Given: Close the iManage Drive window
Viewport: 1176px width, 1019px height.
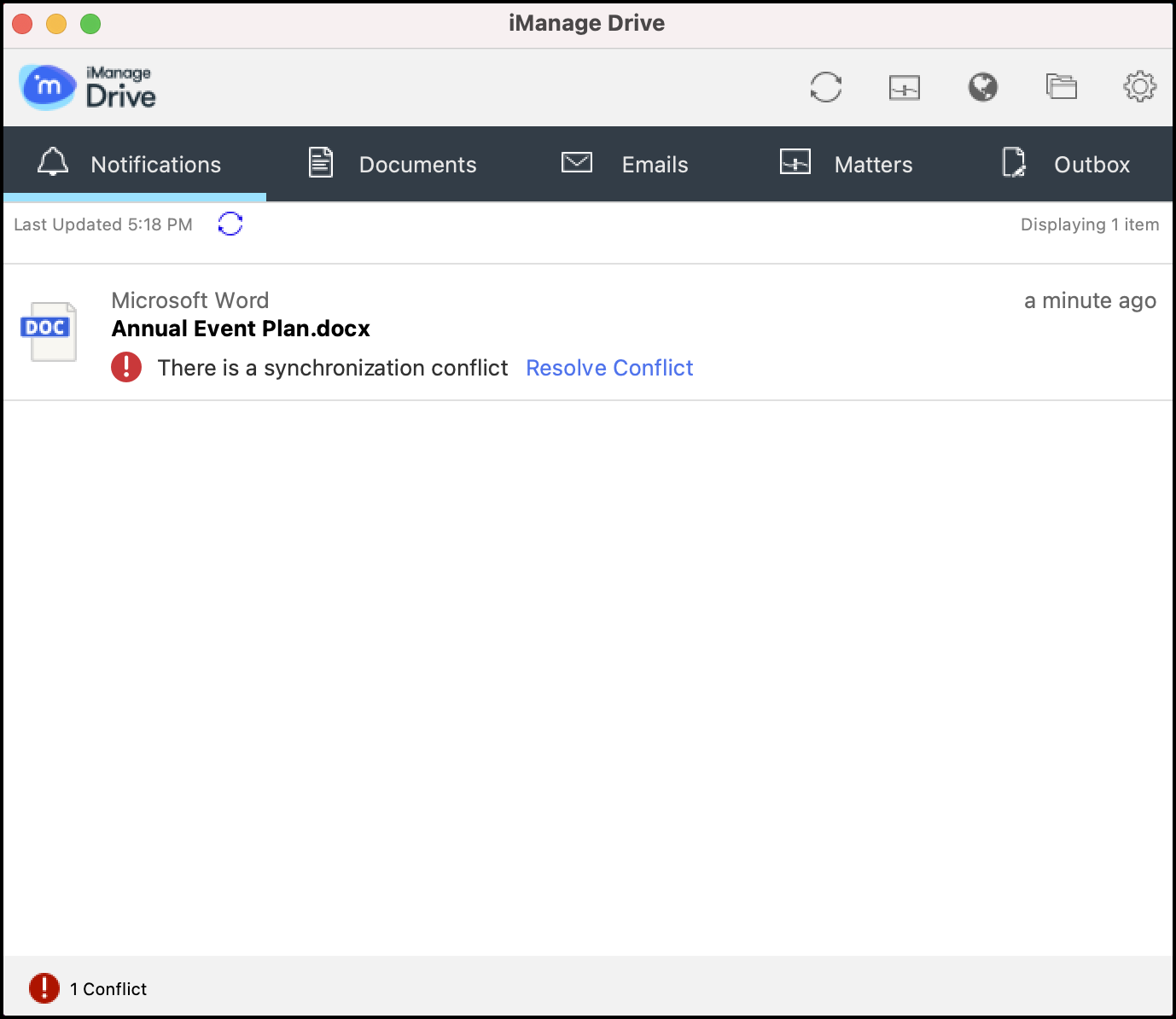Looking at the screenshot, I should tap(23, 24).
